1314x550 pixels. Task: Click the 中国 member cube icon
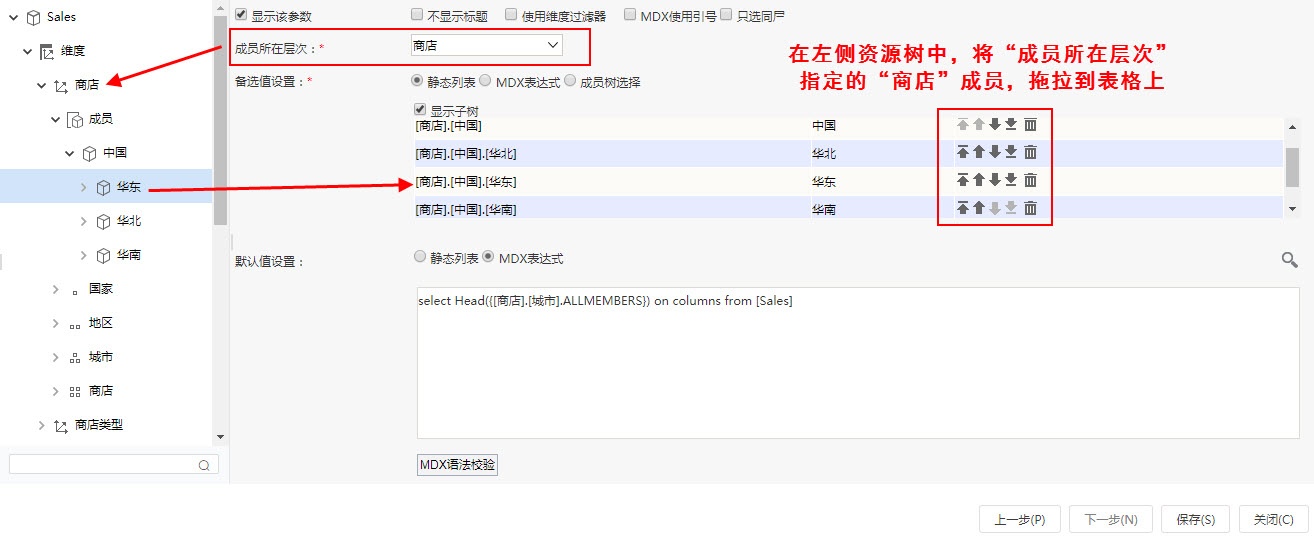click(x=89, y=153)
